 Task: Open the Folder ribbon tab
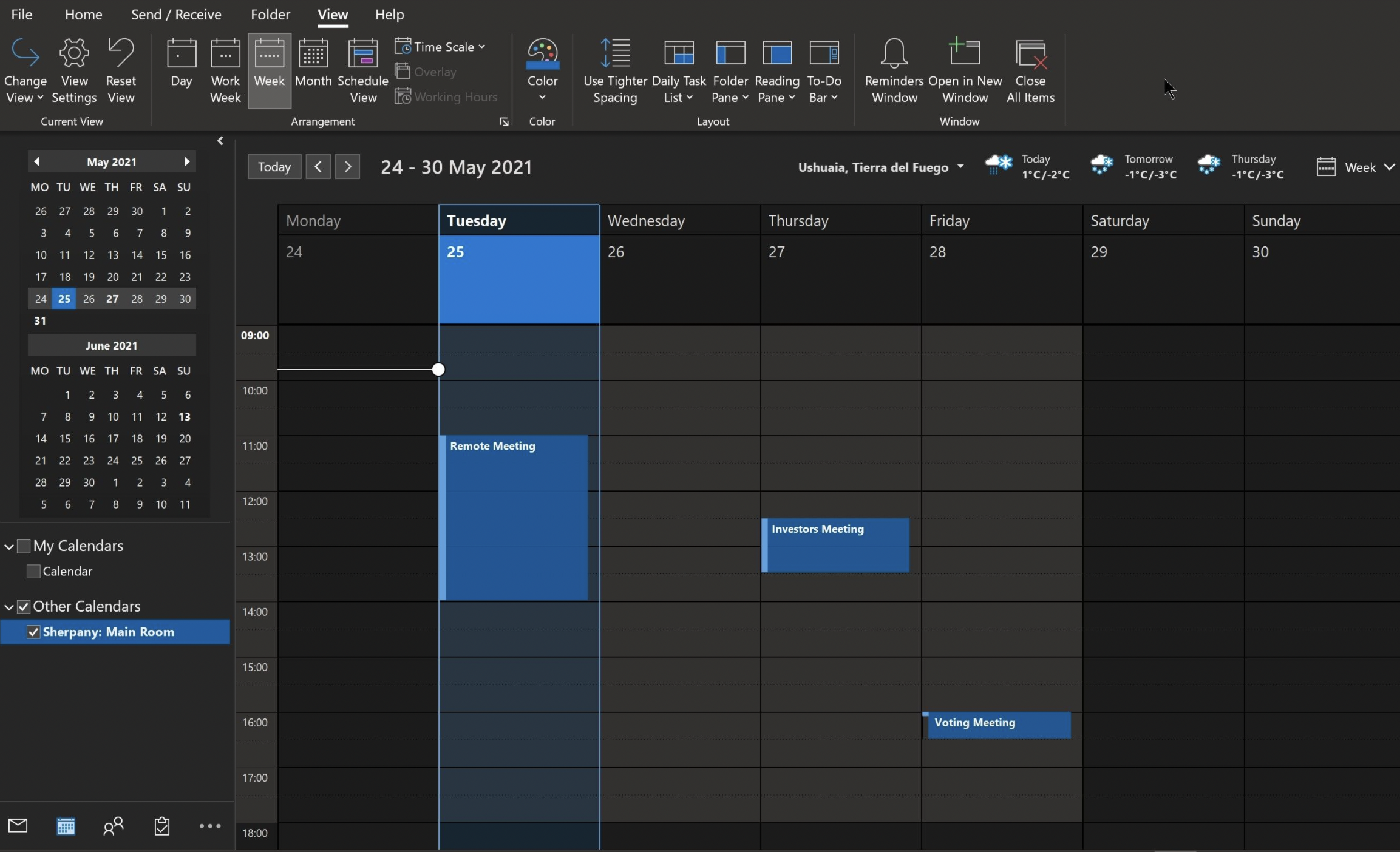pyautogui.click(x=270, y=15)
